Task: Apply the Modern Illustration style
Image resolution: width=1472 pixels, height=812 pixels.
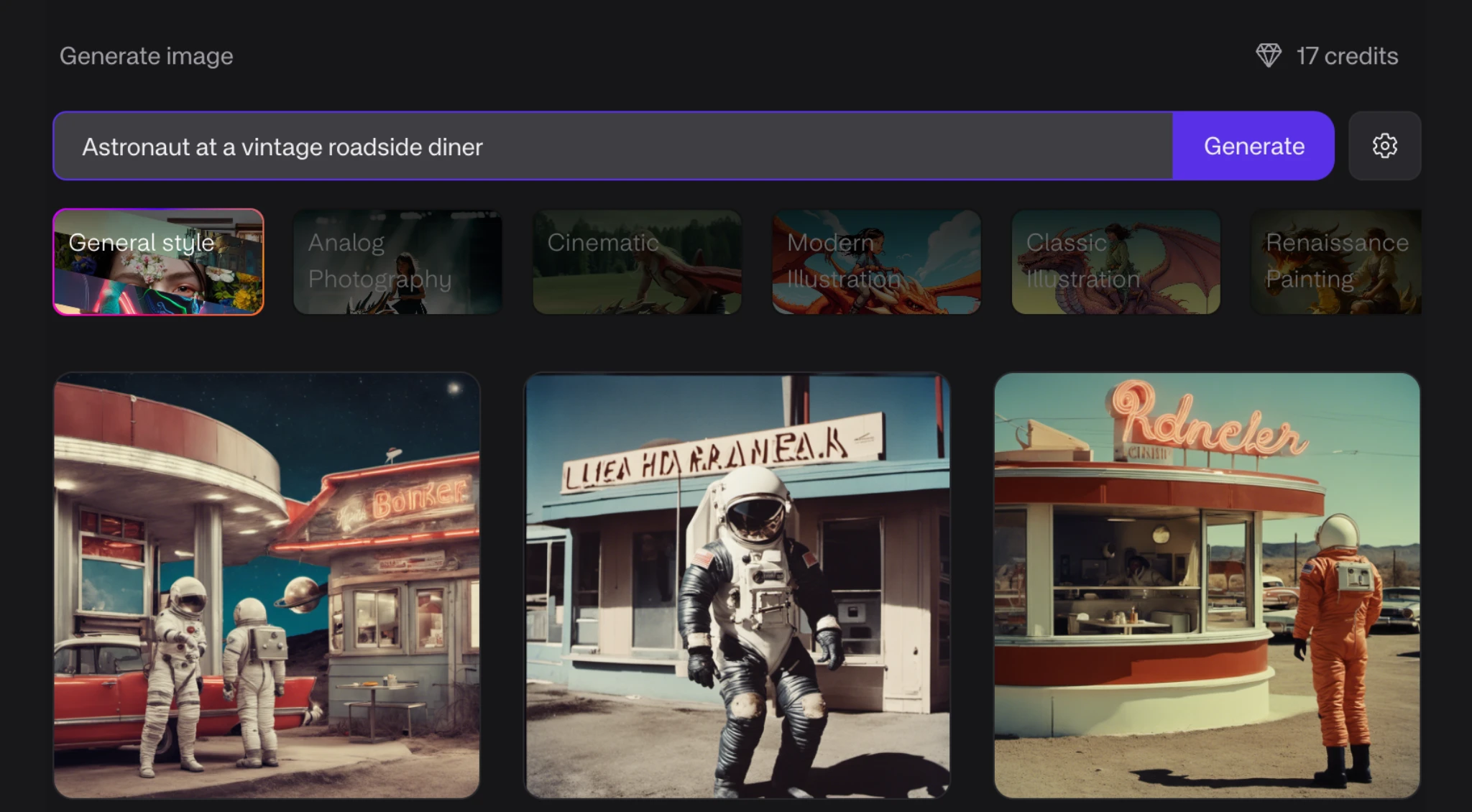Action: coord(876,262)
